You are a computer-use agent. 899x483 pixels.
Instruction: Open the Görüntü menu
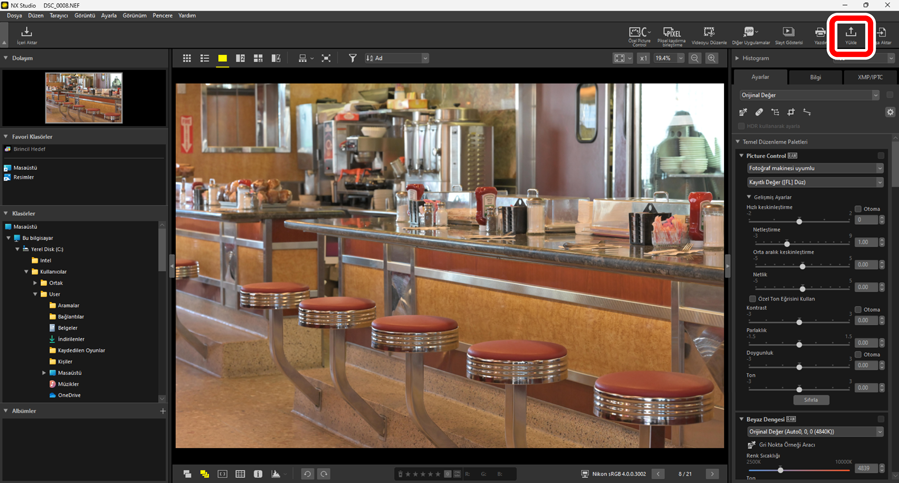point(84,16)
